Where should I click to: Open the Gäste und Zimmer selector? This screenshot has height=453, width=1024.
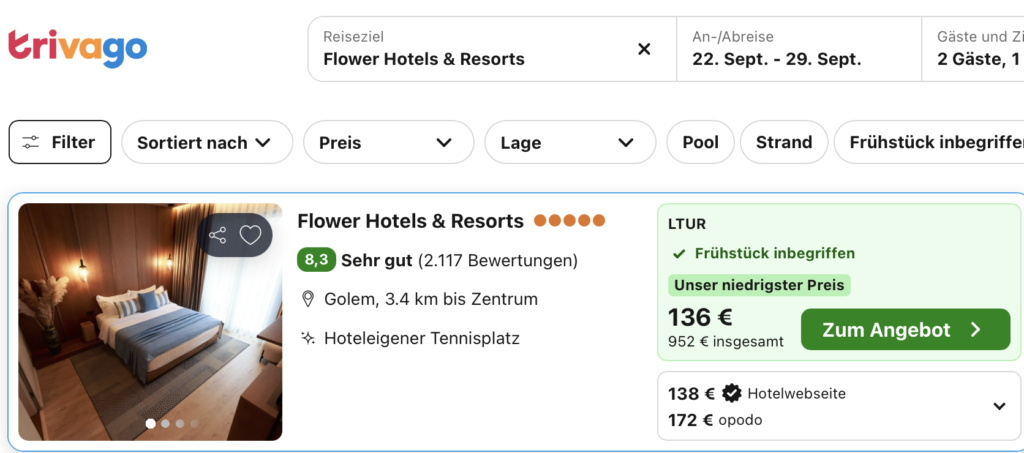(x=973, y=49)
